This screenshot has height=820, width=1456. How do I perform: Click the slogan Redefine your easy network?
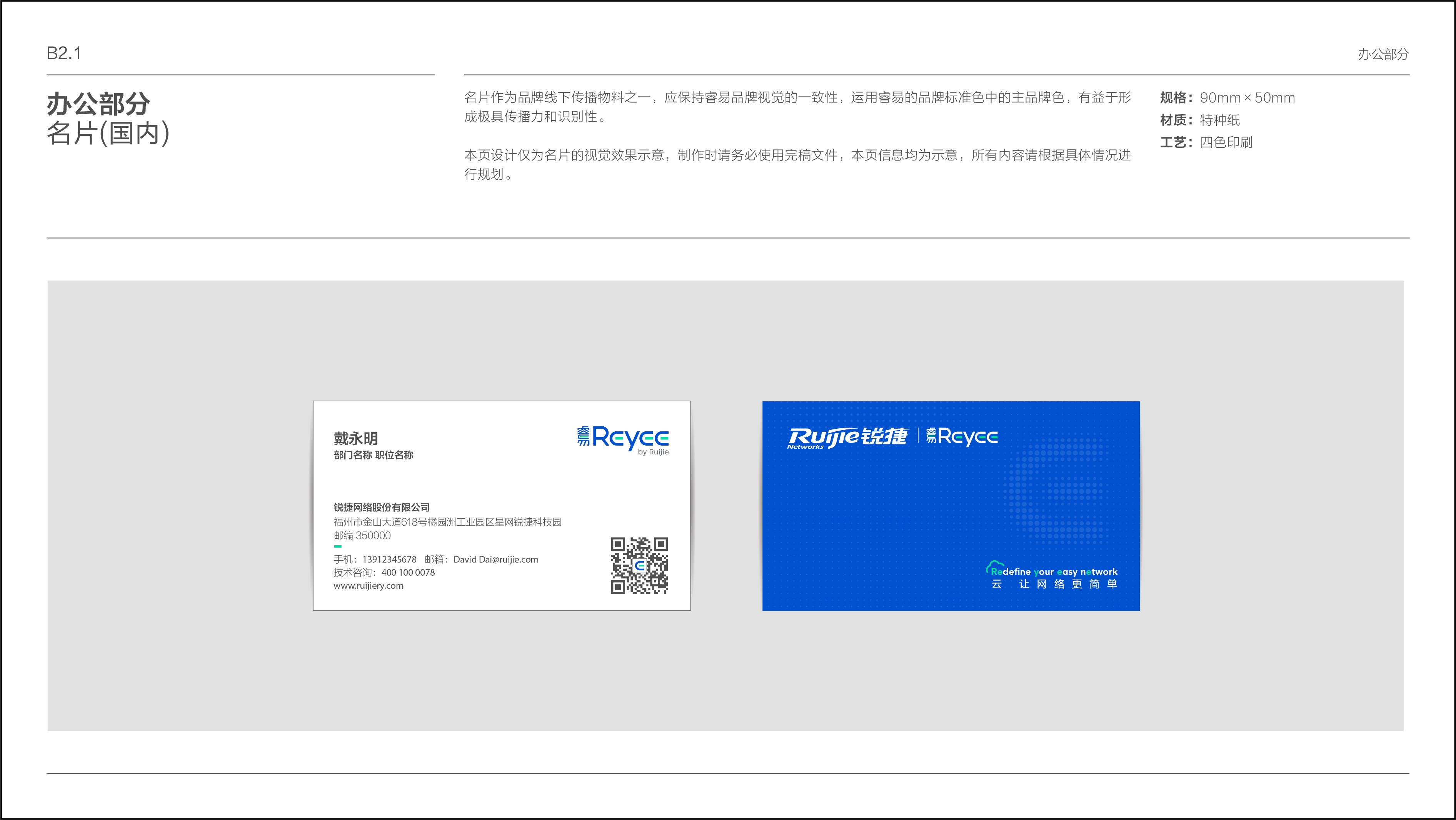pos(1054,572)
